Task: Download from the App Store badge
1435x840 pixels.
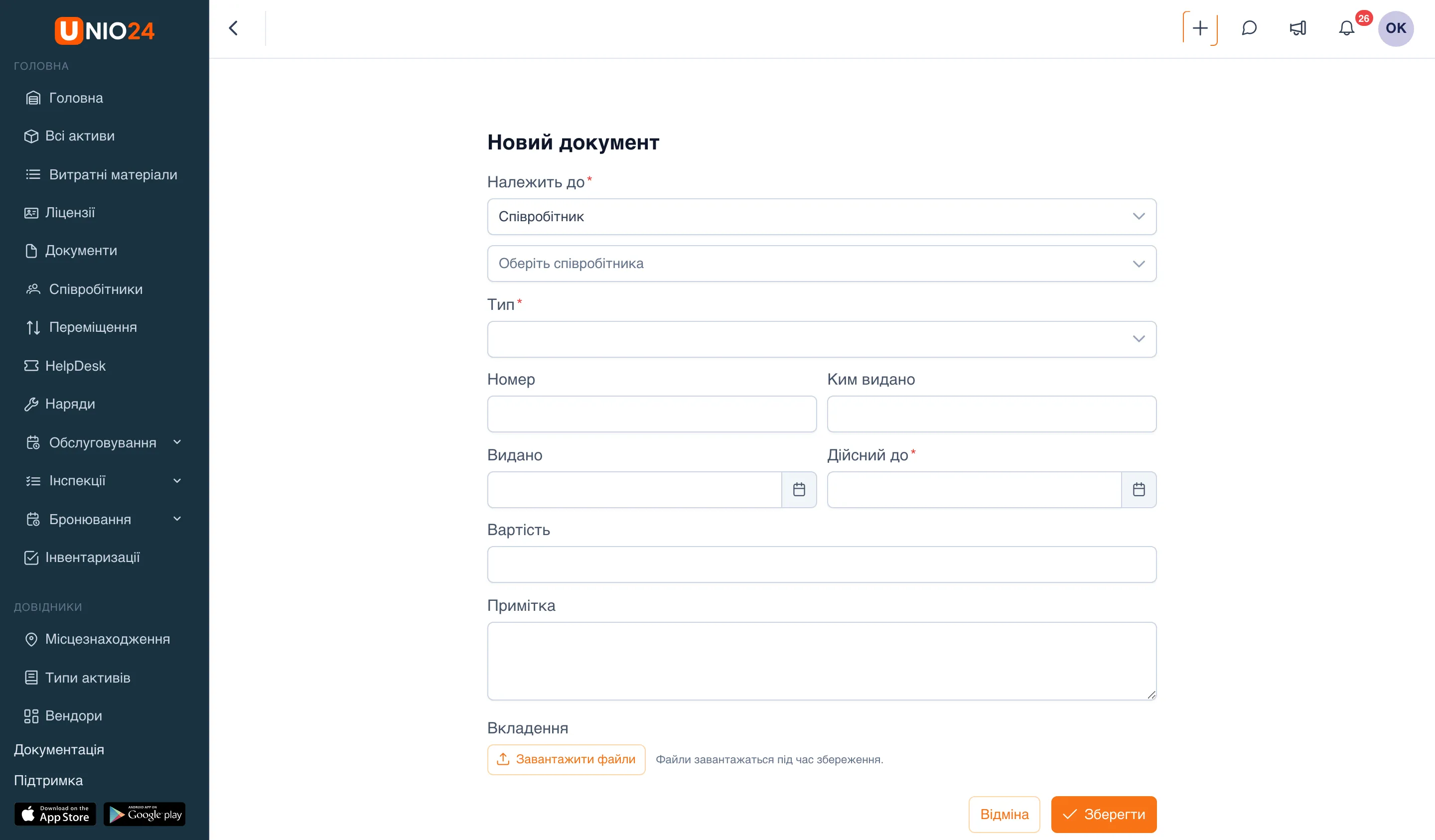Action: [x=55, y=815]
